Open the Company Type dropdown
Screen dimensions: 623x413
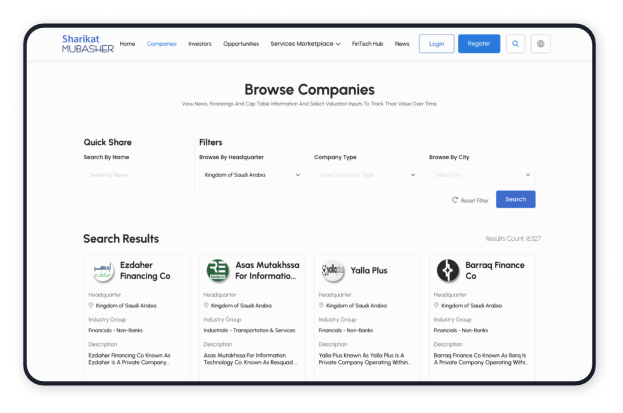tap(367, 175)
